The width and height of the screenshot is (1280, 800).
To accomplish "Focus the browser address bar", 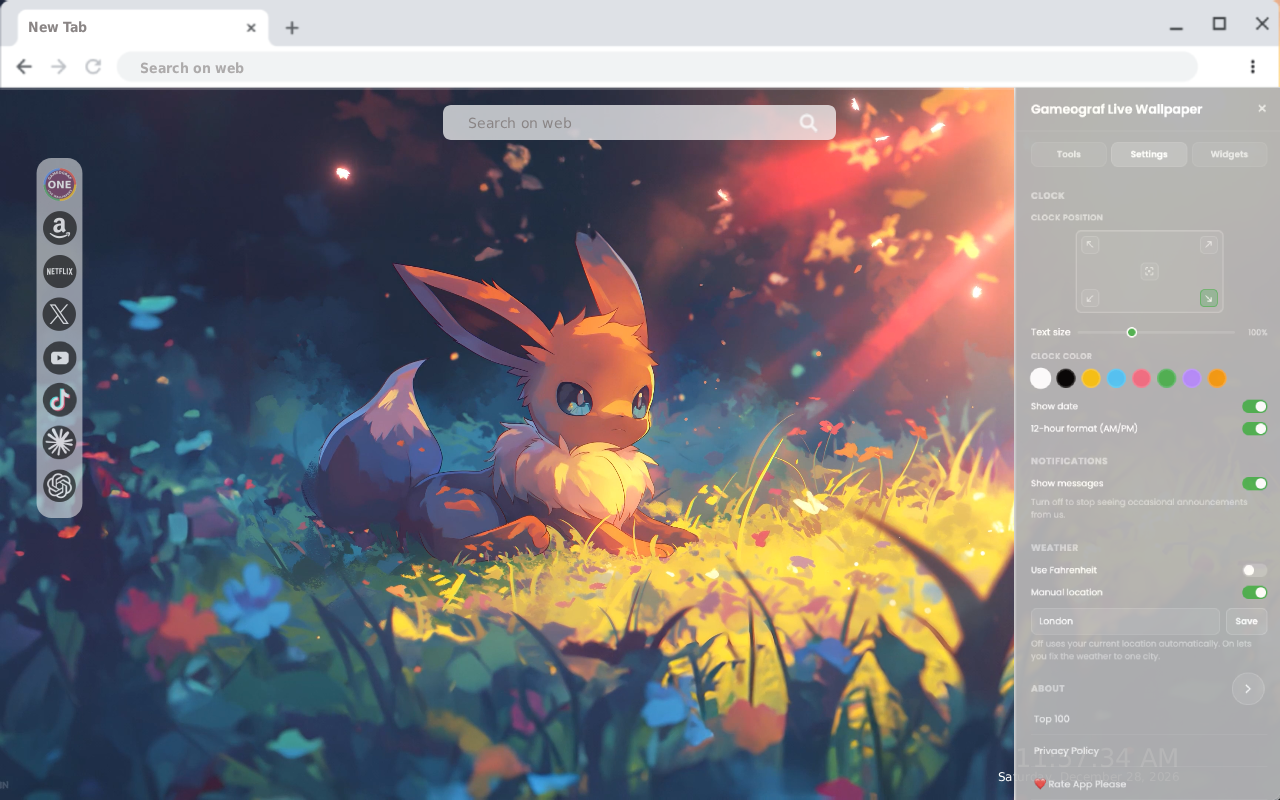I will tap(657, 67).
